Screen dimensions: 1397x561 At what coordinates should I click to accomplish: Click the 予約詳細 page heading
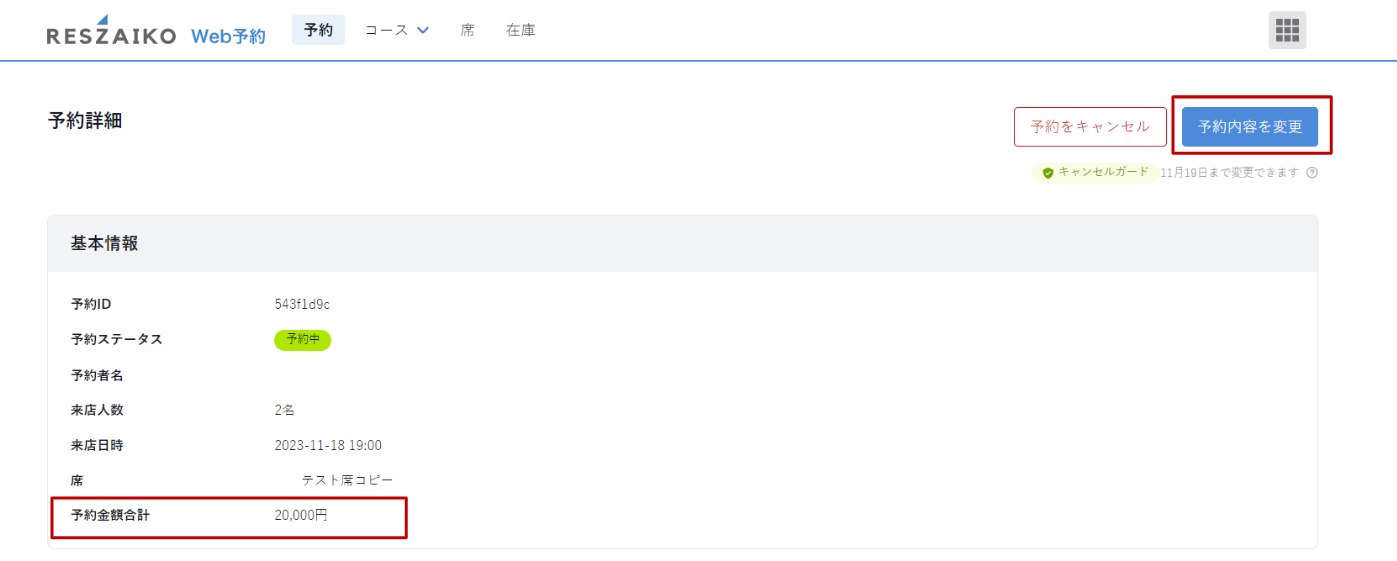85,121
